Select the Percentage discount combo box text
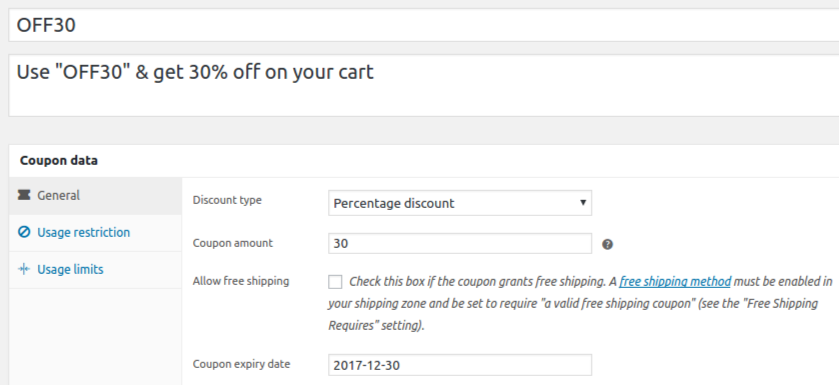839x385 pixels. pyautogui.click(x=394, y=203)
